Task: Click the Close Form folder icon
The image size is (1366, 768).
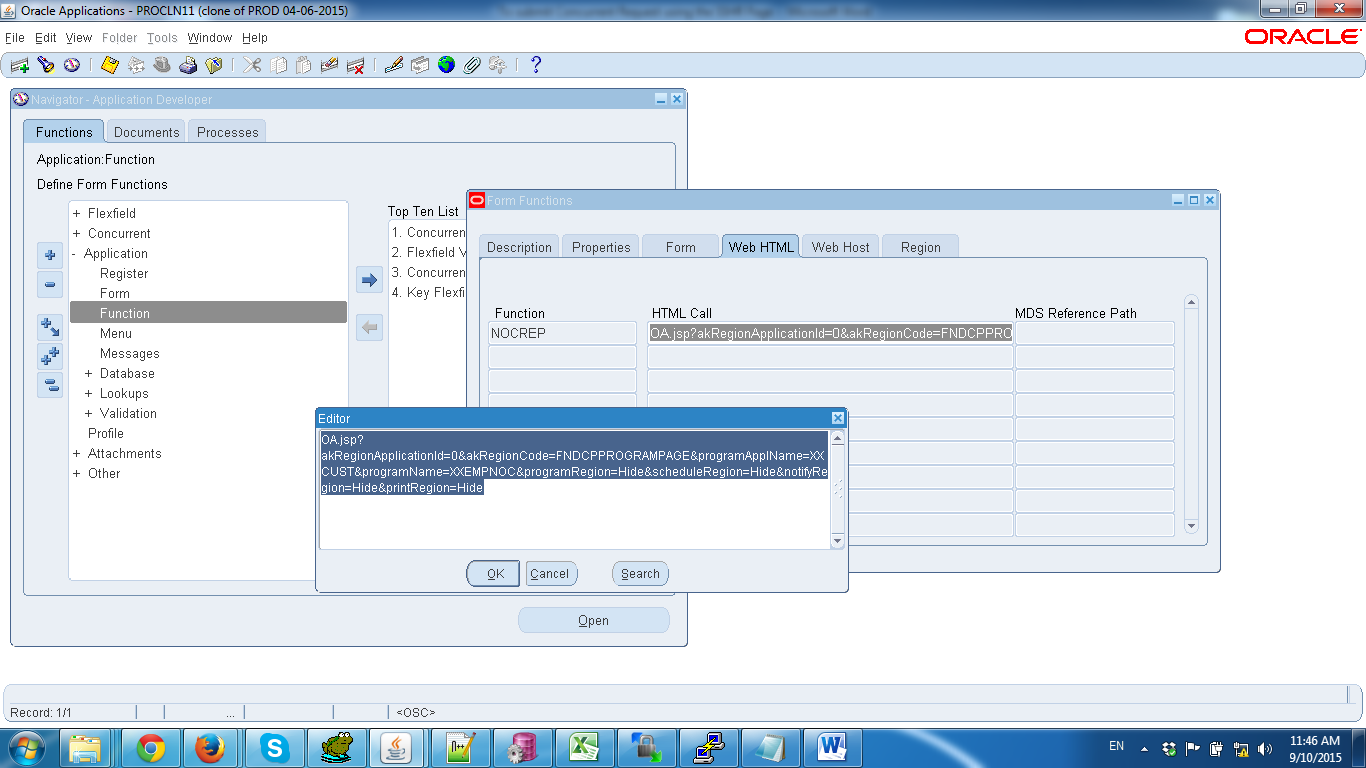Action: click(213, 65)
